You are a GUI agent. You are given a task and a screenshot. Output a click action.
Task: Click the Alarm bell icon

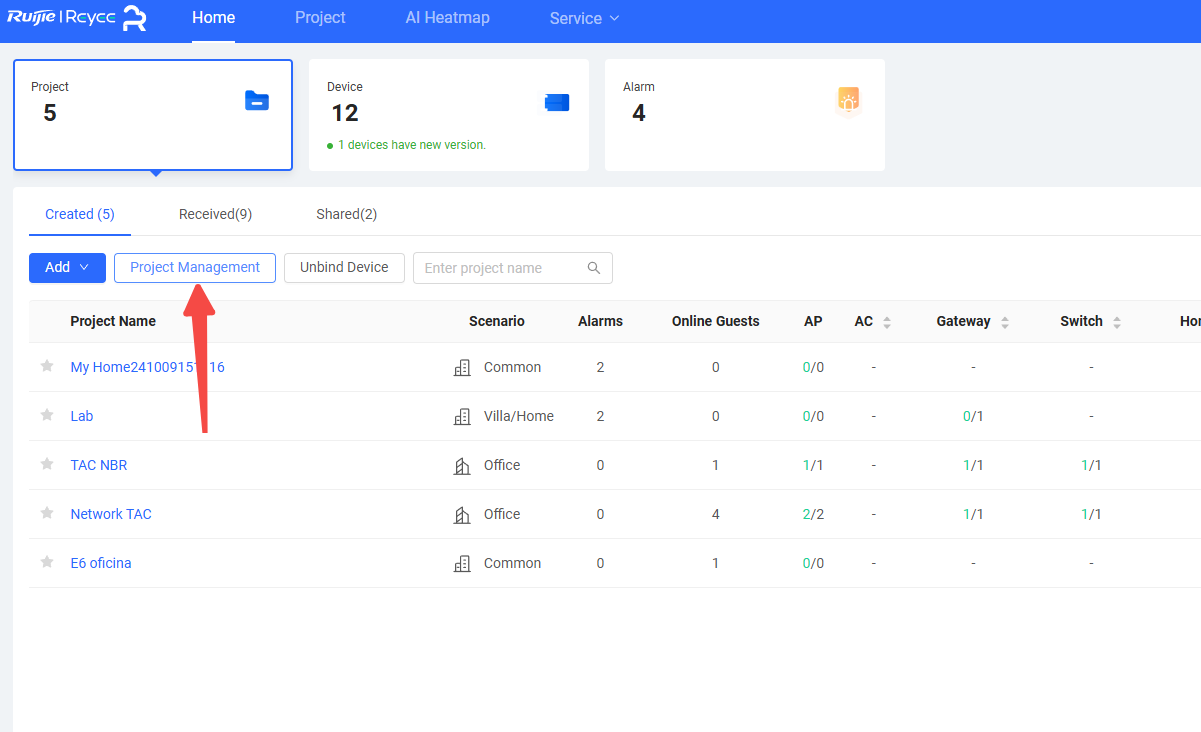click(848, 101)
